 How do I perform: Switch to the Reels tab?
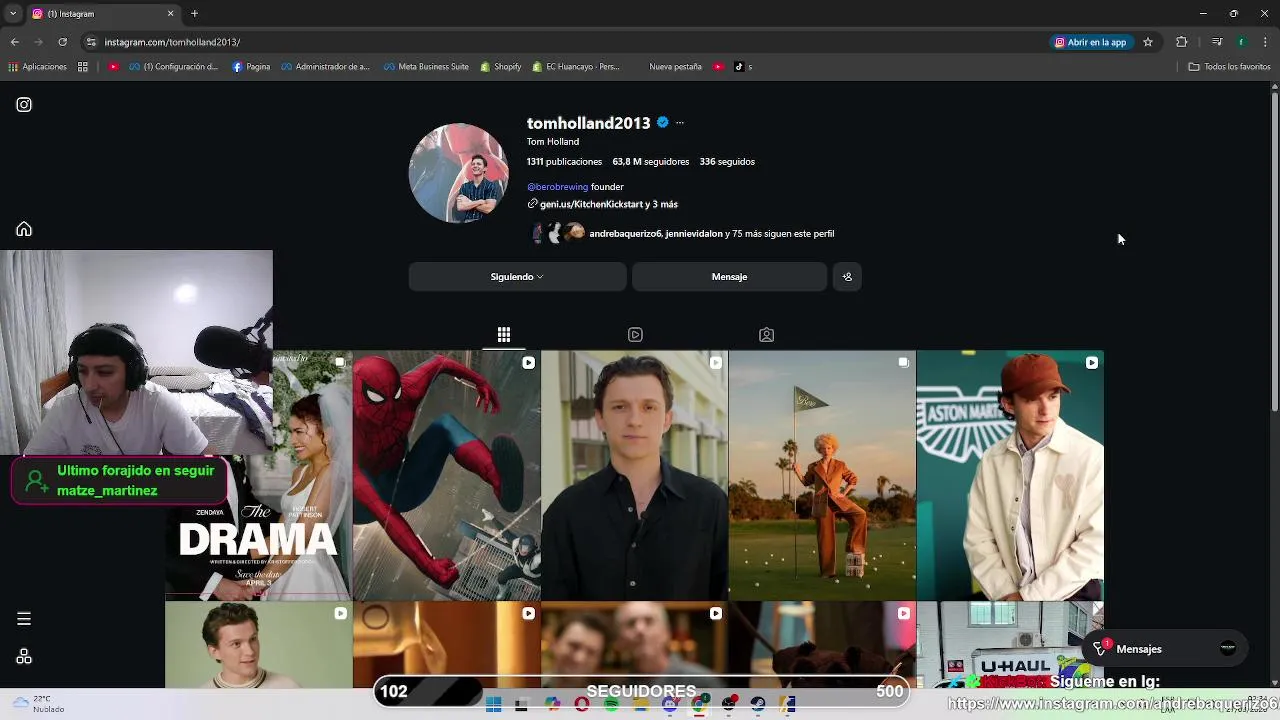coord(635,335)
